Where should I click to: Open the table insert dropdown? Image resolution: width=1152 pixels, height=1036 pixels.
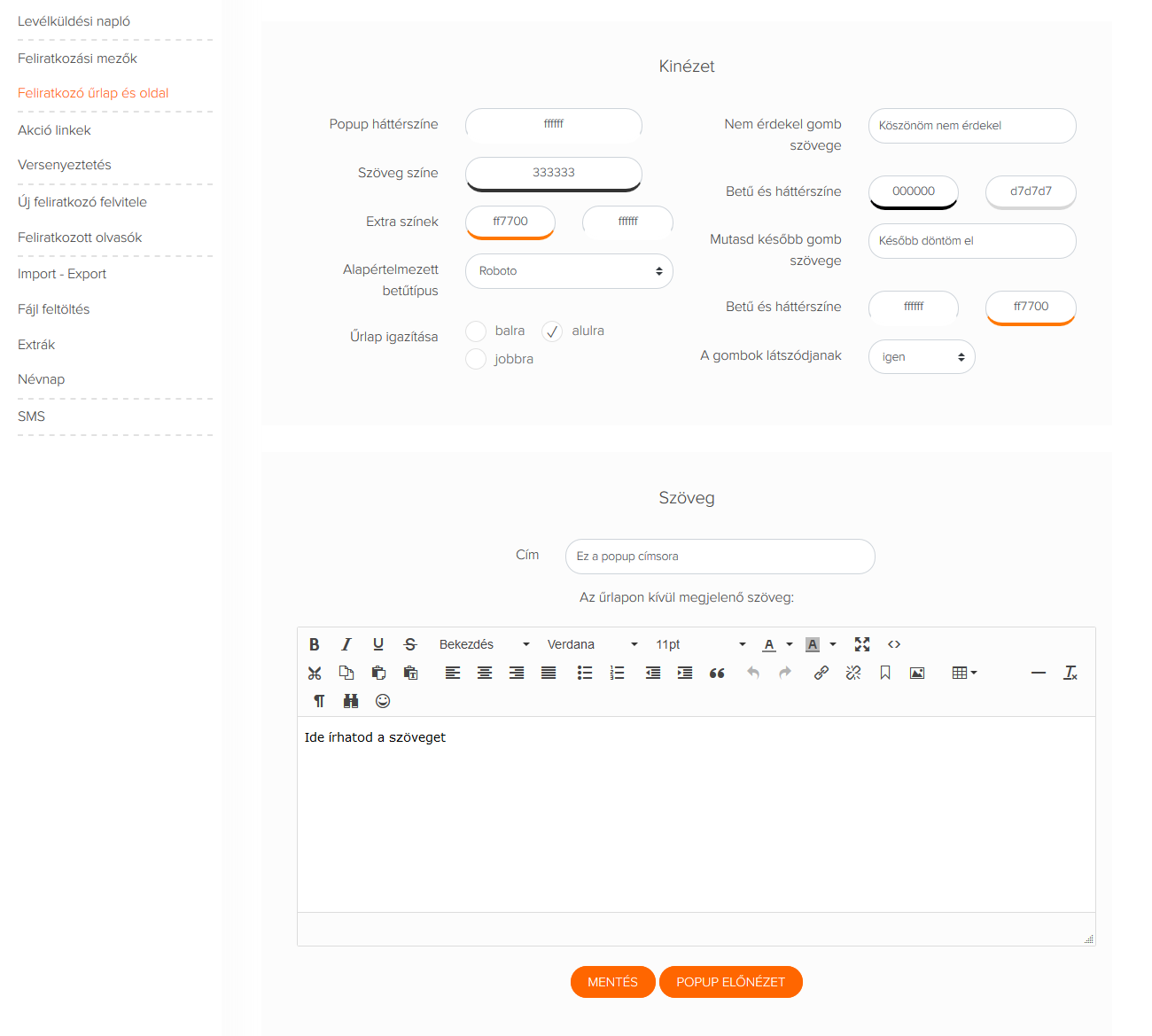coord(964,673)
